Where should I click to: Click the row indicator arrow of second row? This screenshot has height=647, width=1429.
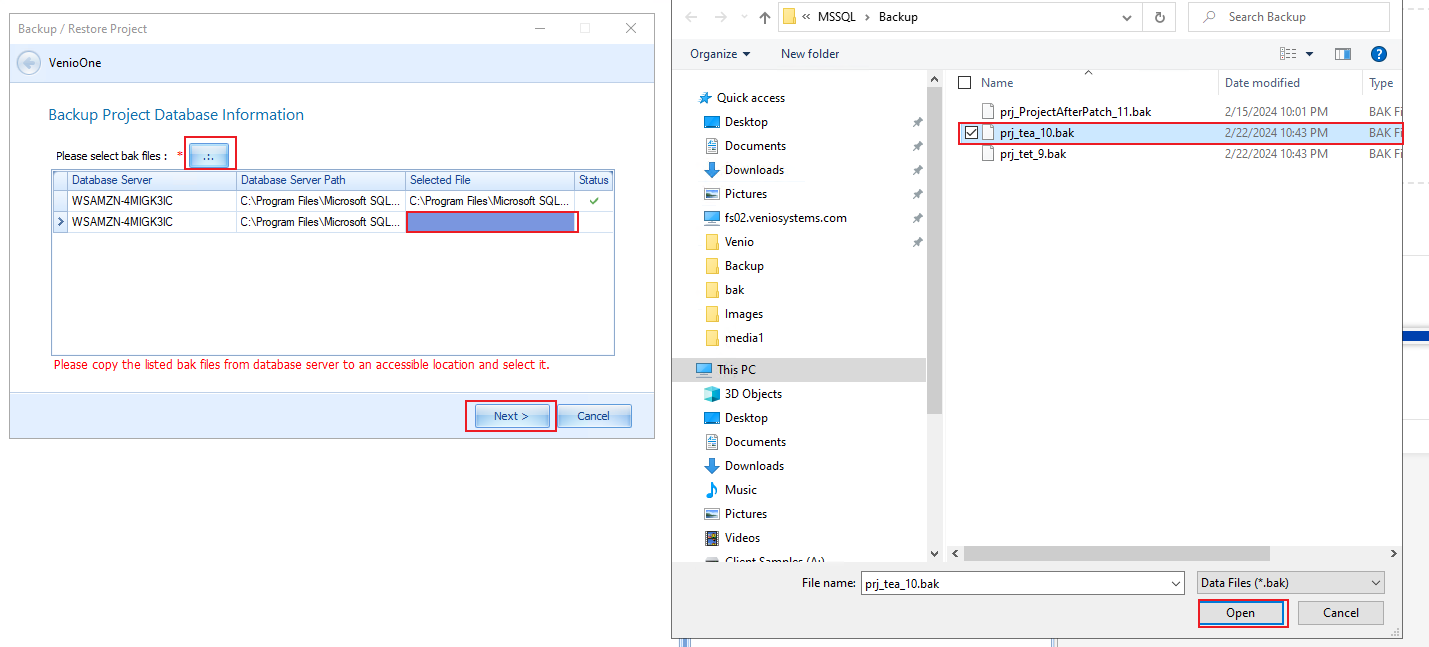pyautogui.click(x=60, y=222)
